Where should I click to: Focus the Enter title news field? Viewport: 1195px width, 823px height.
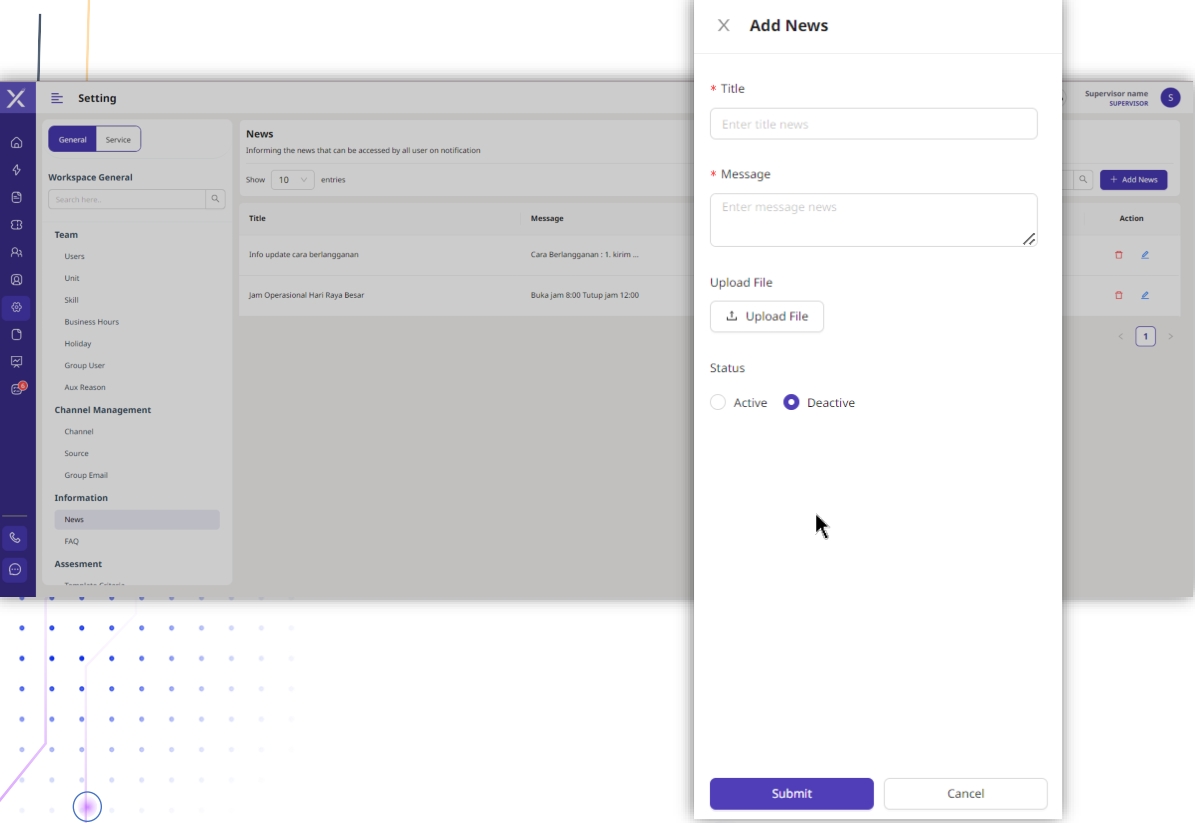(x=873, y=124)
